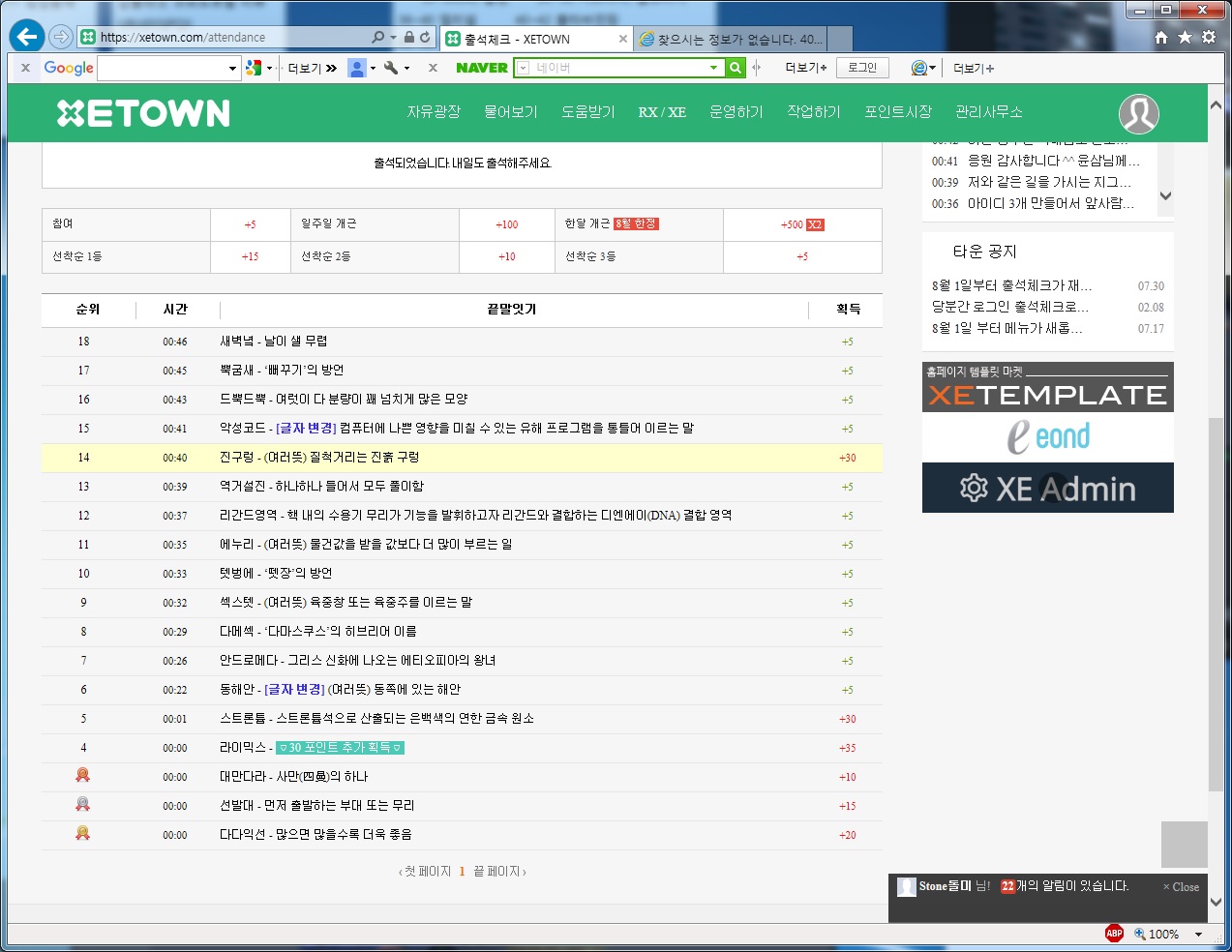Click the Google toolbar search input field
This screenshot has width=1232, height=952.
pos(162,69)
